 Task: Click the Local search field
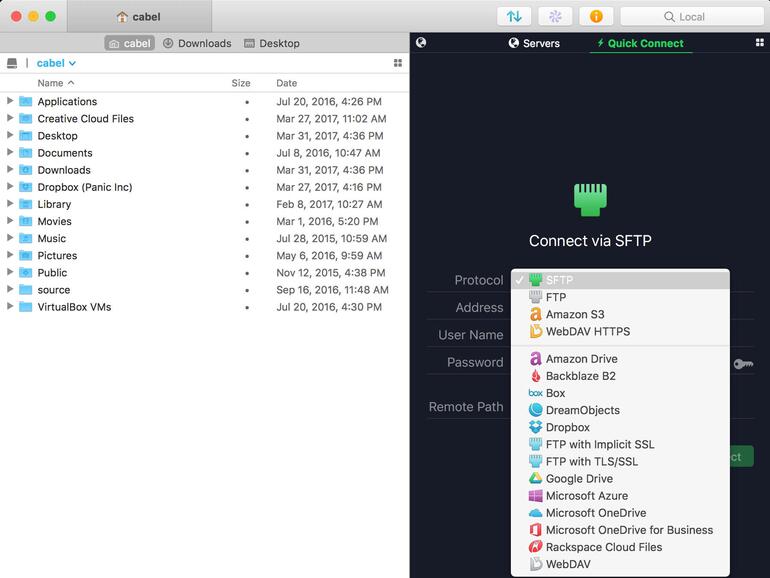(x=691, y=16)
